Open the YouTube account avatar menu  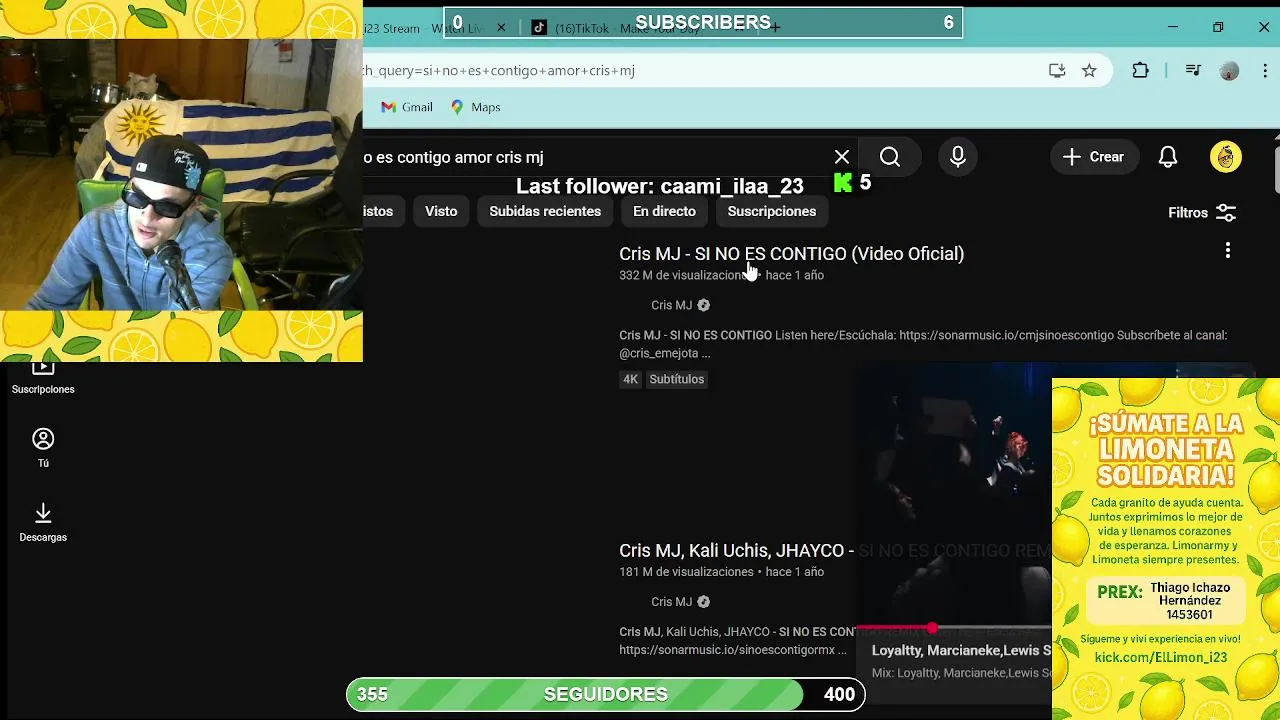coord(1226,157)
